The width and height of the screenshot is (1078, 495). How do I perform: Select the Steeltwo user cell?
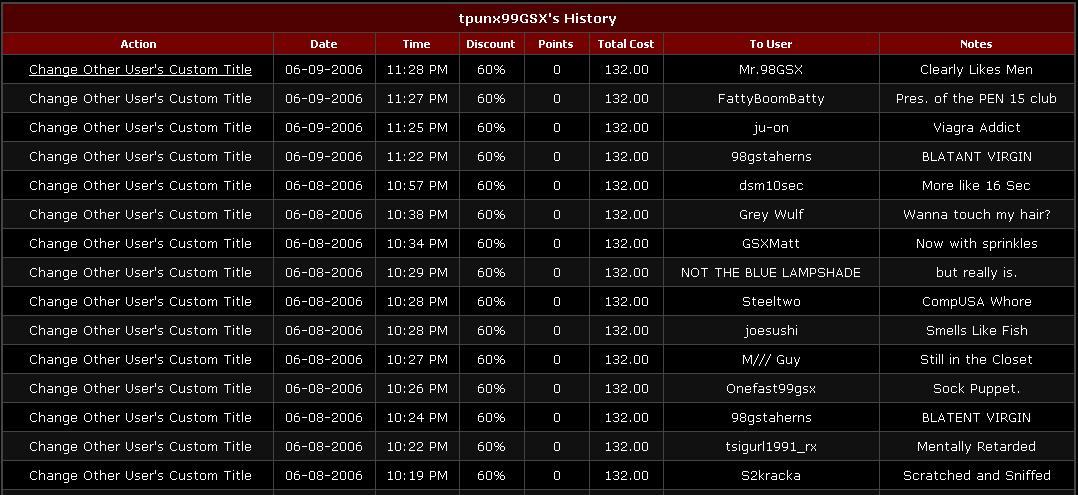point(771,302)
